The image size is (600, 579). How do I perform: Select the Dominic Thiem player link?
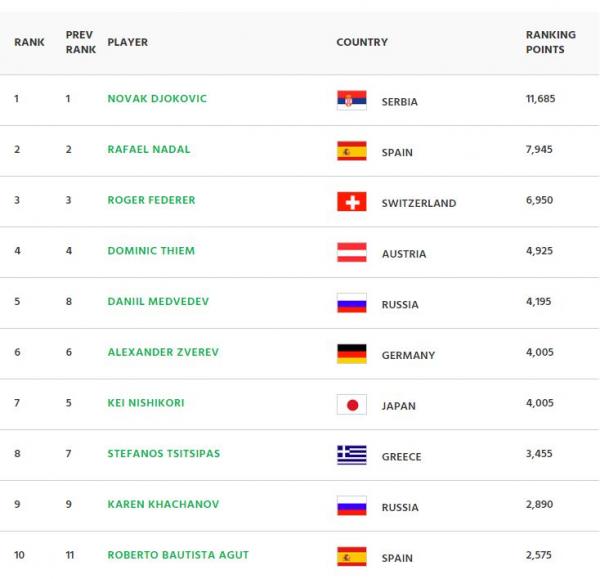click(151, 251)
